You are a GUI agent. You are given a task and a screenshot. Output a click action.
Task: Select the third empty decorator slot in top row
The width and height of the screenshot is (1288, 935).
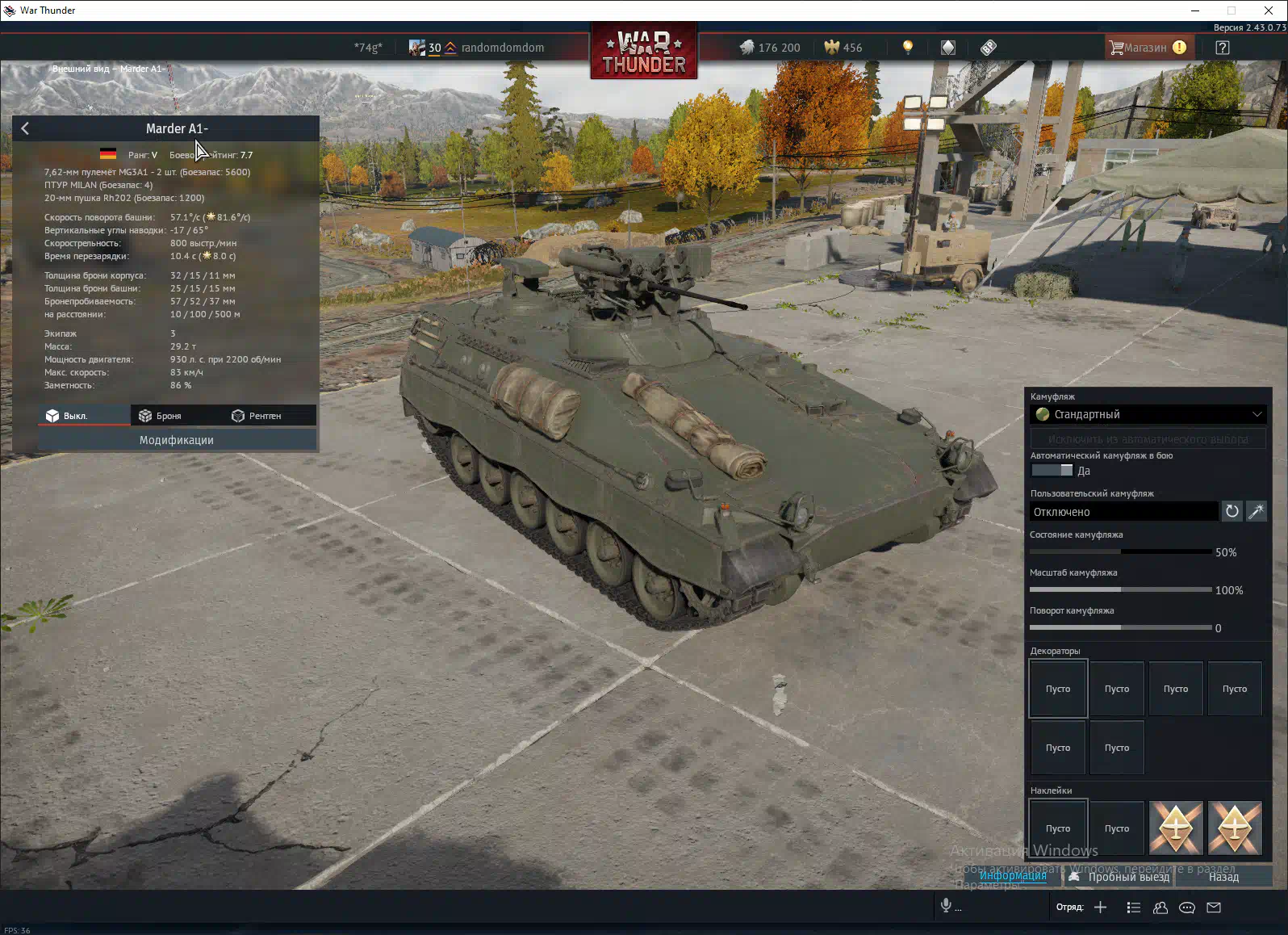[x=1176, y=689]
